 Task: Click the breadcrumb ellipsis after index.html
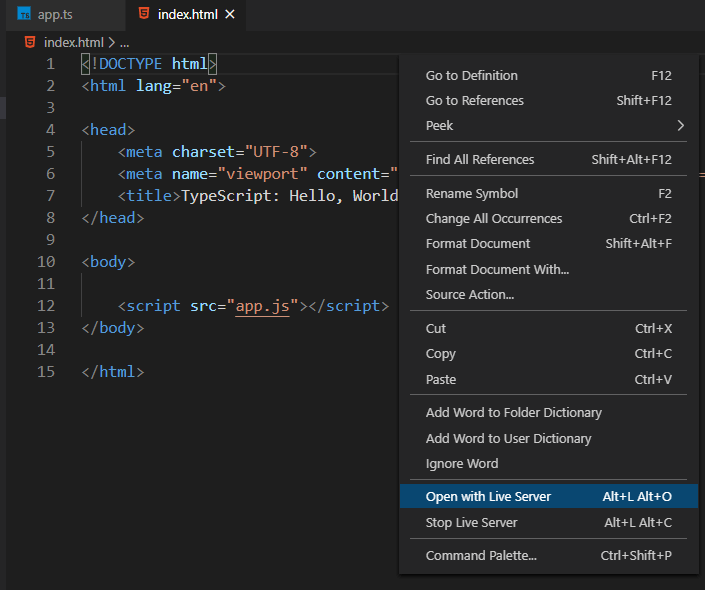124,42
